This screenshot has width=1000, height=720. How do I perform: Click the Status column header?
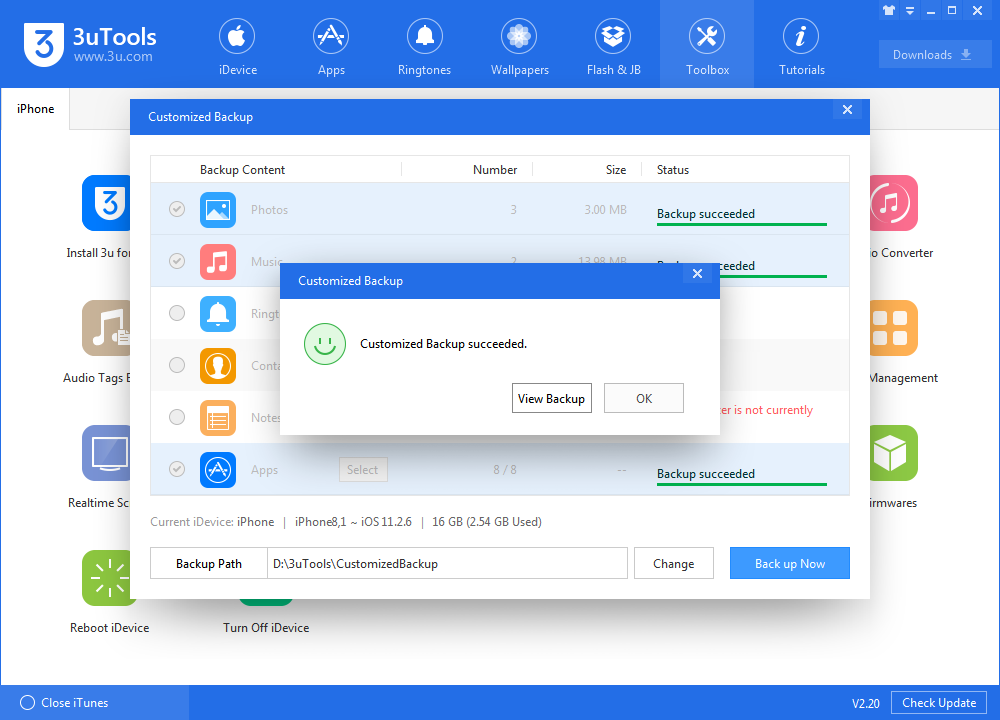click(x=673, y=170)
